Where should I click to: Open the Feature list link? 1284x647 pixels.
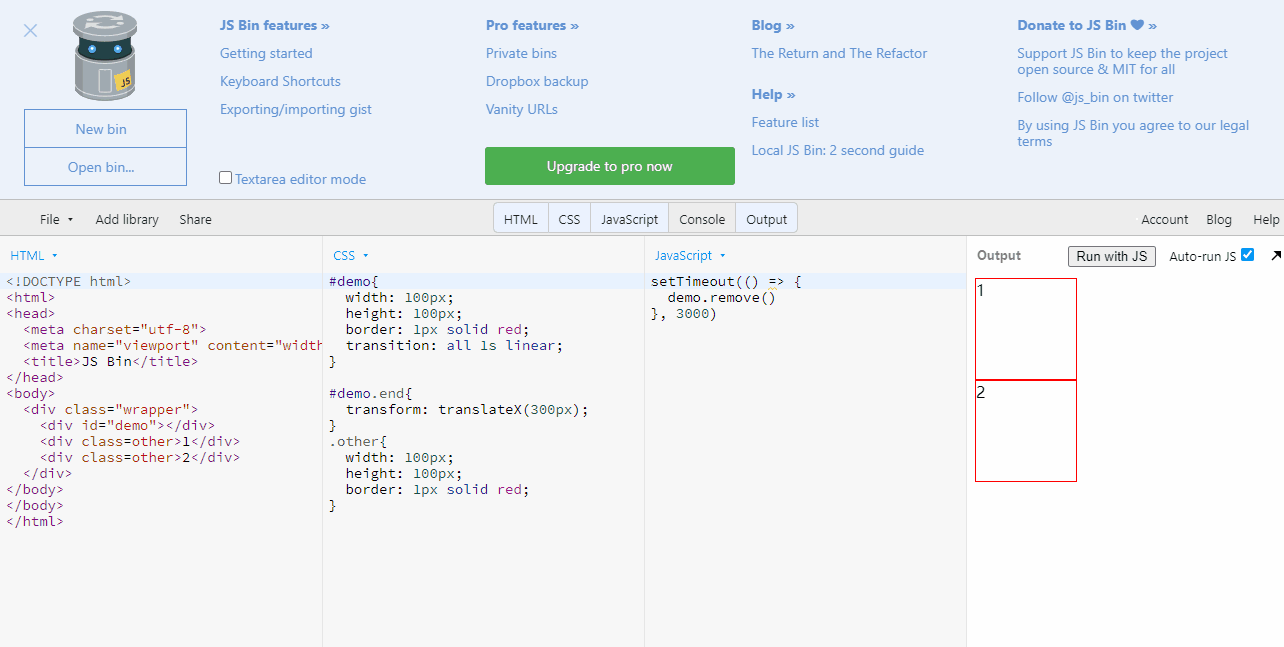(x=785, y=122)
